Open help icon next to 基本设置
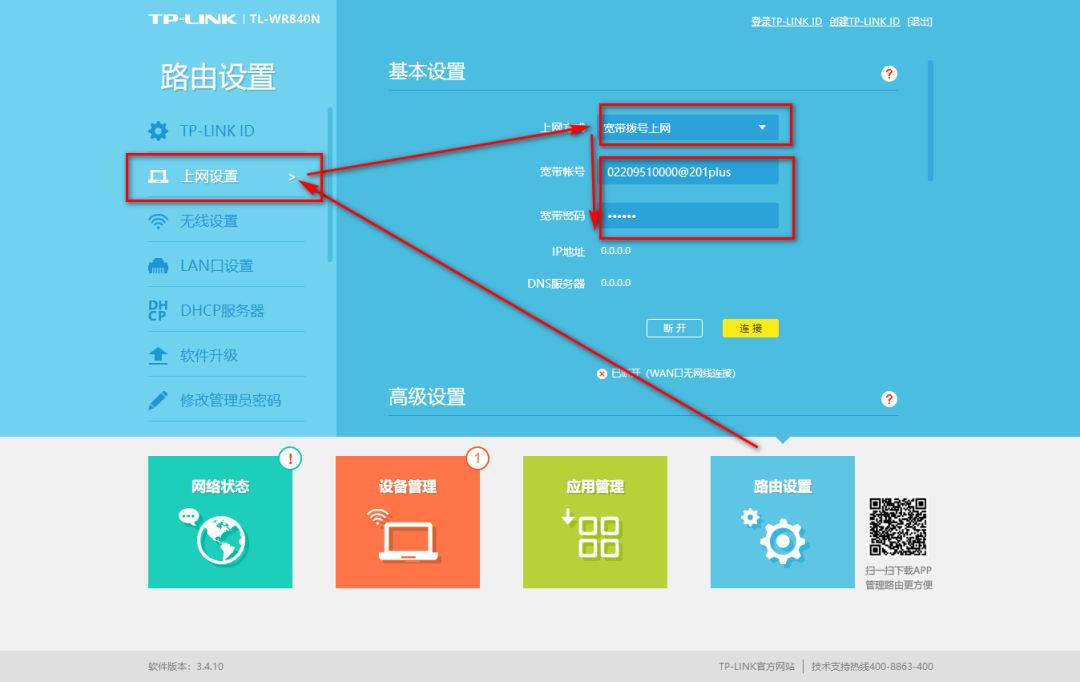The width and height of the screenshot is (1080, 682). [x=889, y=74]
